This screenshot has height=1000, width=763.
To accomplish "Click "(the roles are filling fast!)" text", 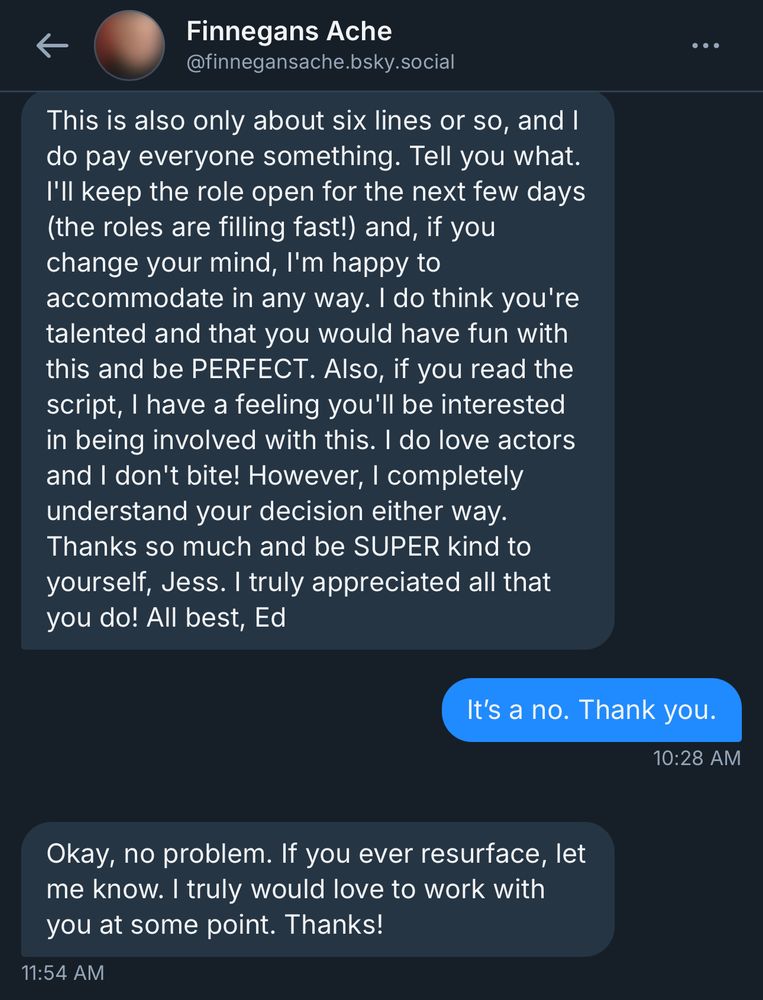I will point(200,227).
